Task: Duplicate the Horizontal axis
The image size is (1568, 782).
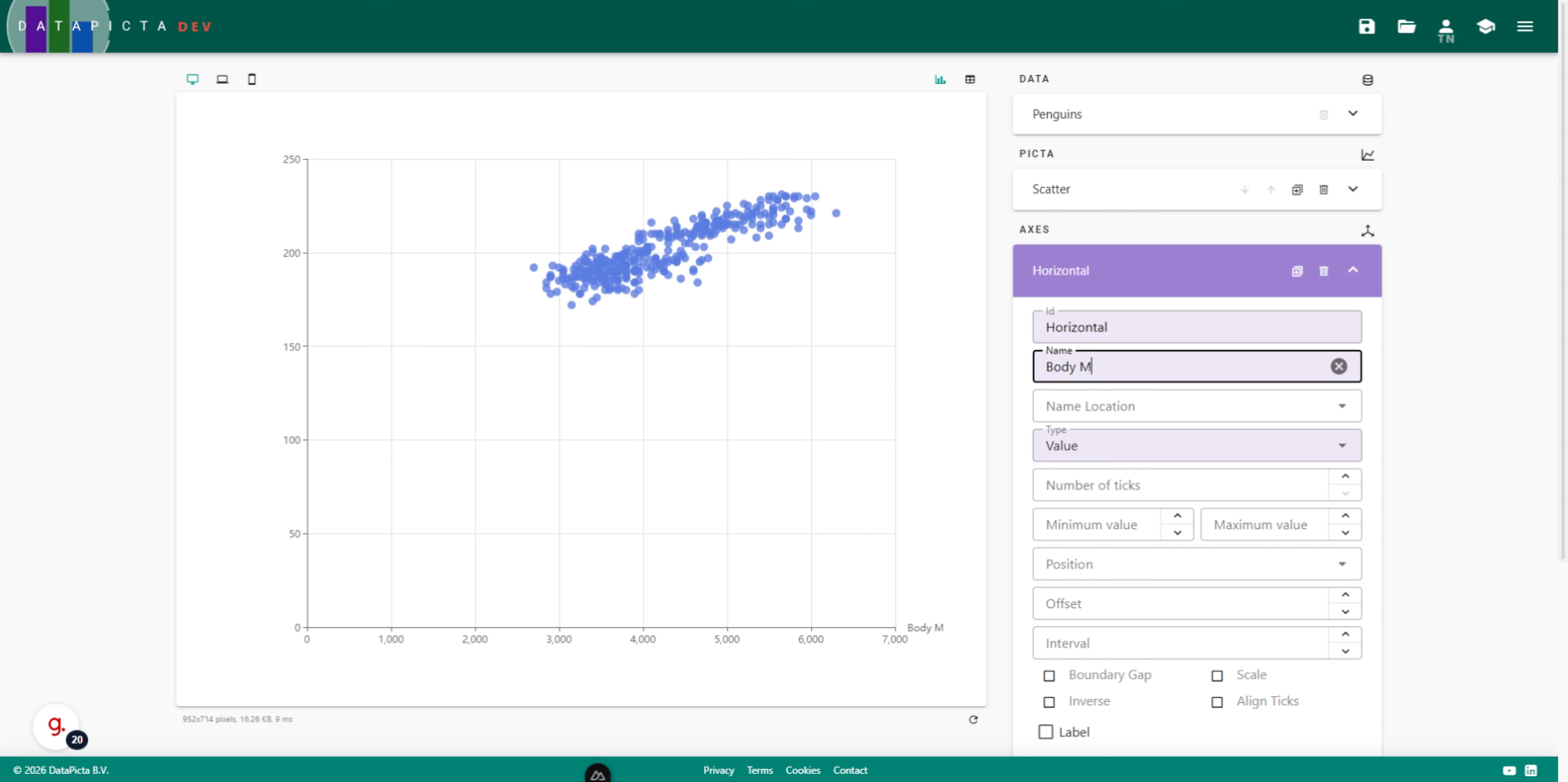Action: click(x=1296, y=271)
